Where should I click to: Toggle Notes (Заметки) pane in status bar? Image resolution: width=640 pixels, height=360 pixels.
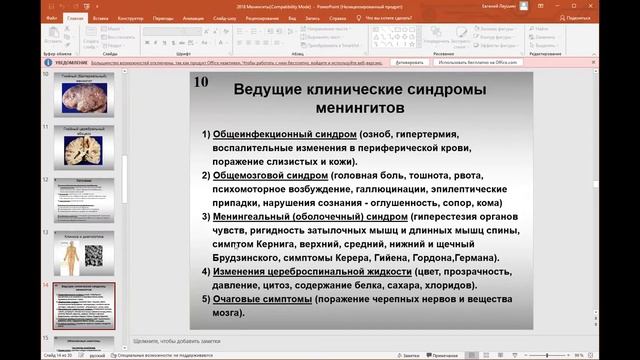pyautogui.click(x=408, y=356)
